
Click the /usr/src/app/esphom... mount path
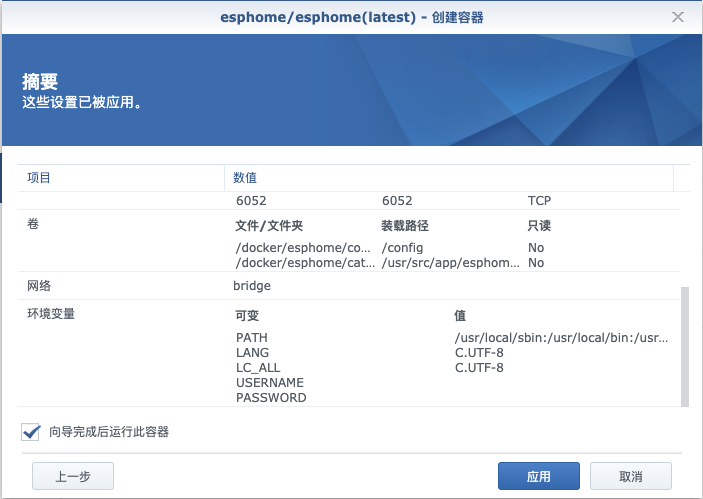tap(451, 263)
